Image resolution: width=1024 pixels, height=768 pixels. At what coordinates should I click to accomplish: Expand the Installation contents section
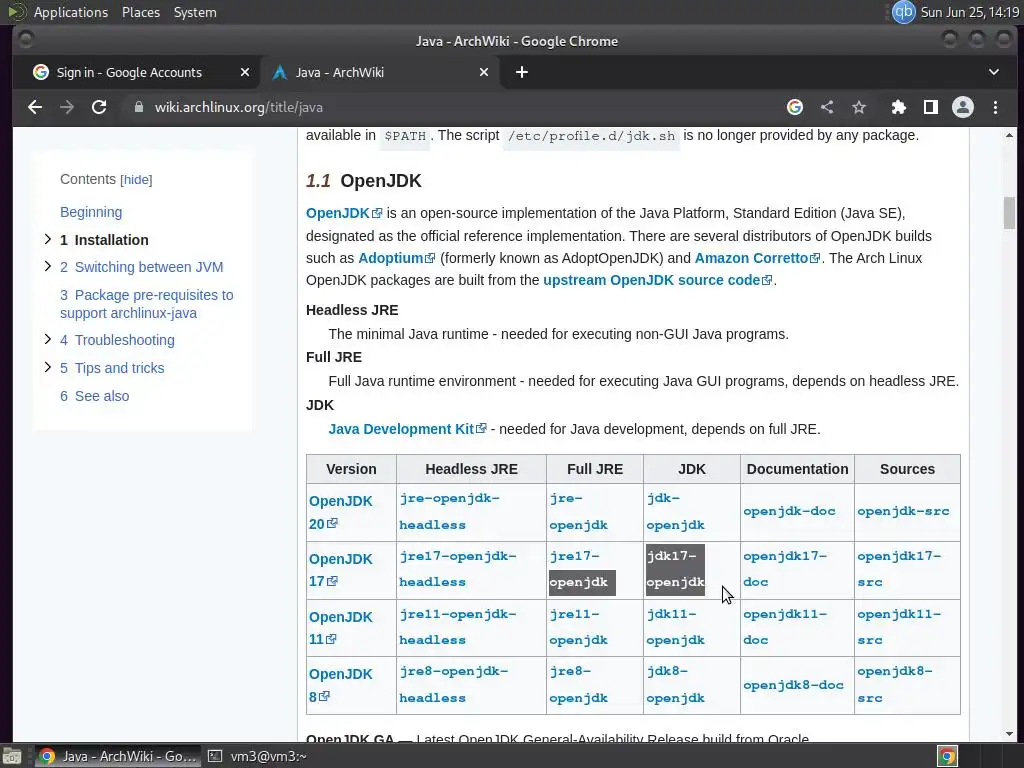[x=48, y=239]
